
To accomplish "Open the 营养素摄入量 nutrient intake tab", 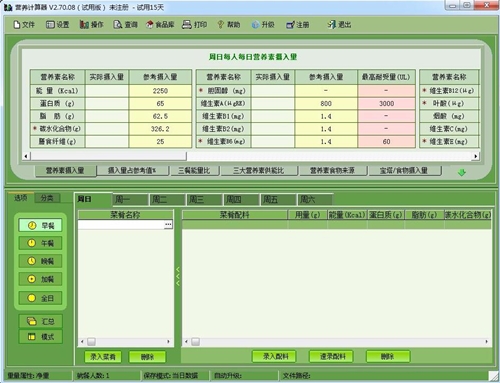I will 65,171.
